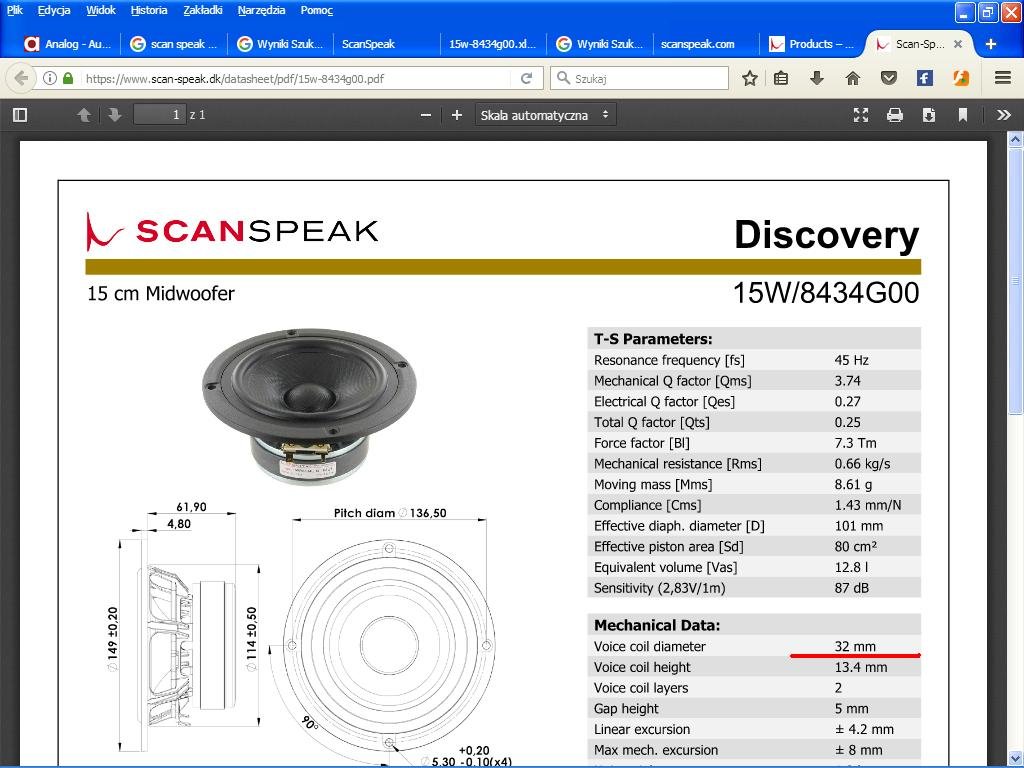Viewport: 1024px width, 768px height.
Task: Reload the page with the refresh icon
Action: (x=526, y=78)
